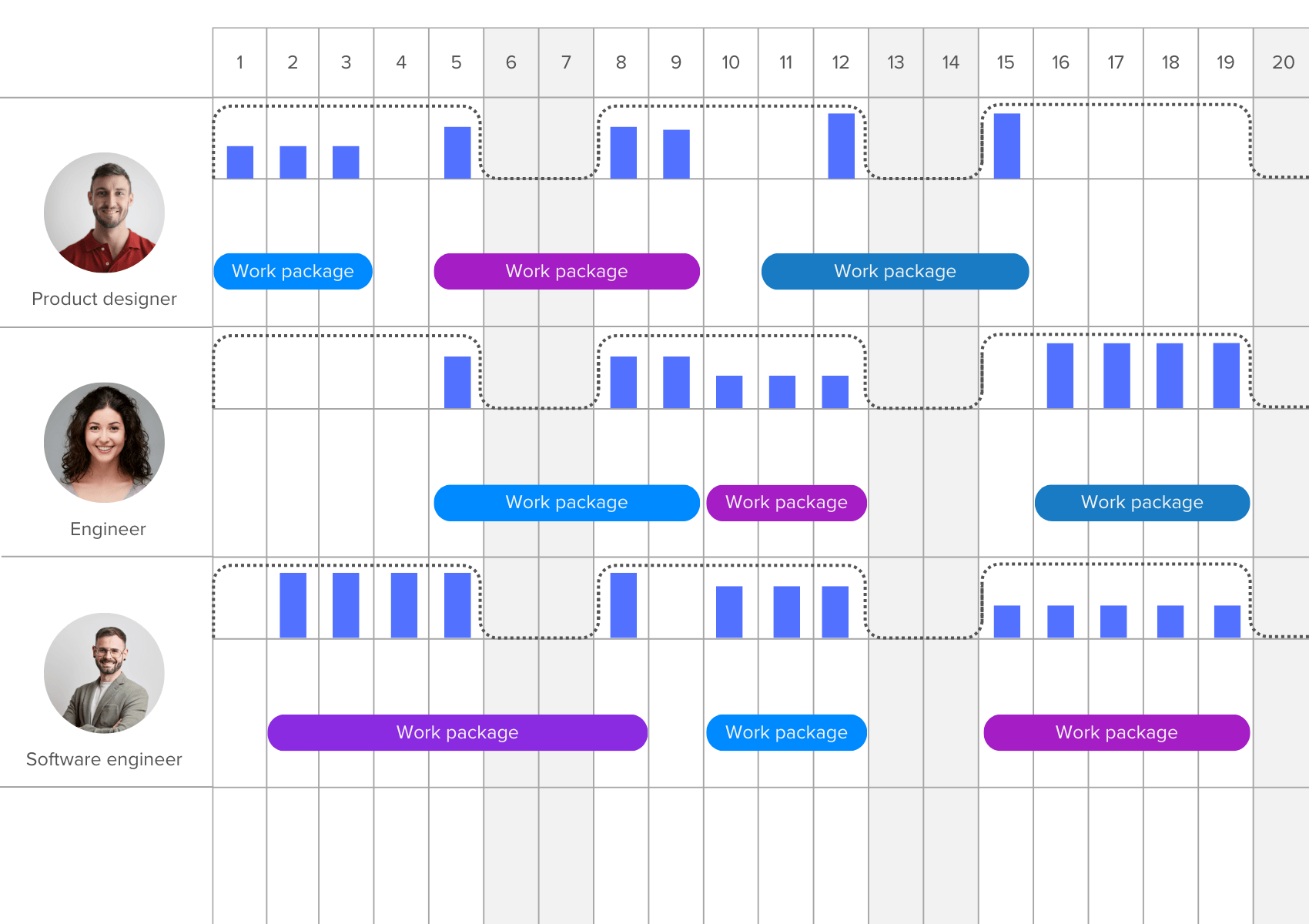
Task: Click Product designer's workload bar on day 9
Action: pyautogui.click(x=676, y=154)
